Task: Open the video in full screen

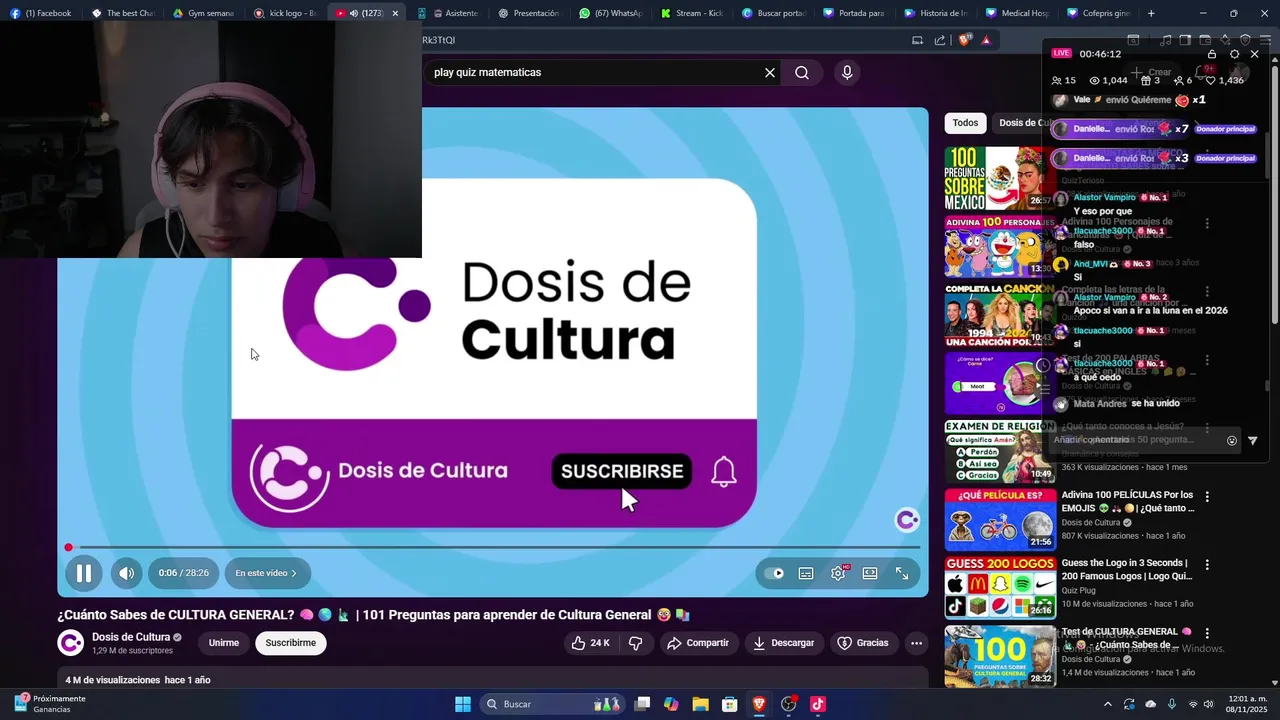Action: [x=902, y=573]
